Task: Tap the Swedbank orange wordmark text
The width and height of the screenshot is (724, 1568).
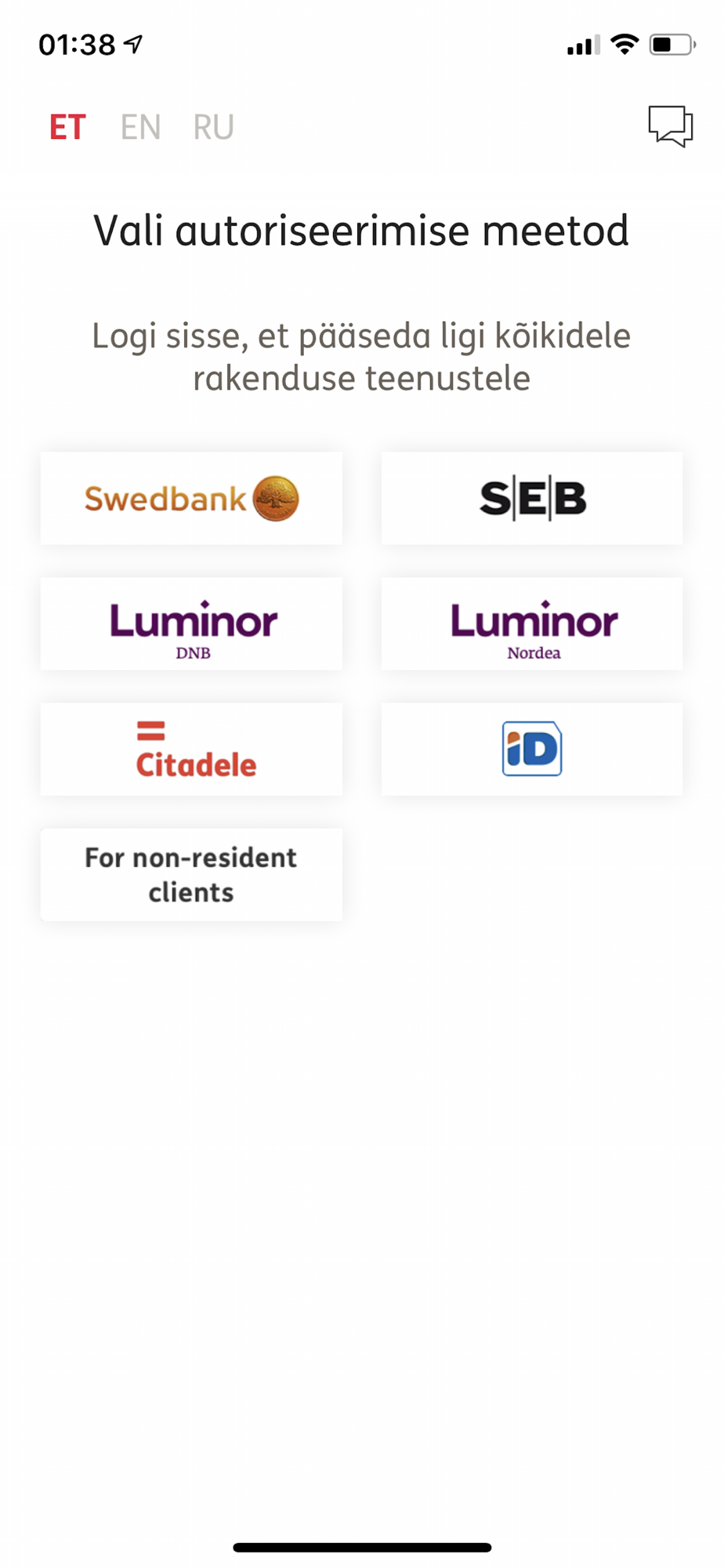Action: coord(165,499)
